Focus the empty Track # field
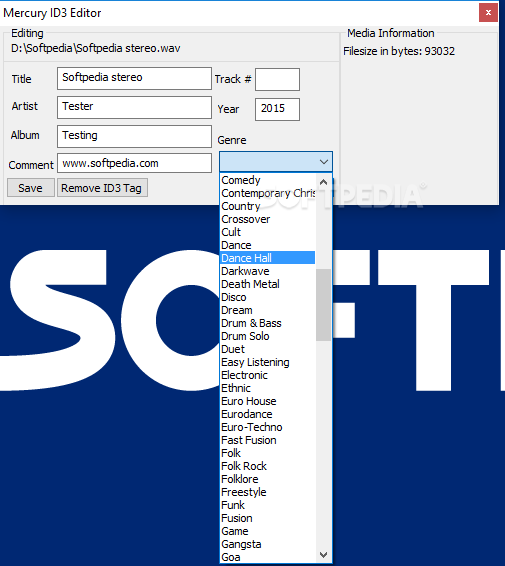 pos(277,79)
